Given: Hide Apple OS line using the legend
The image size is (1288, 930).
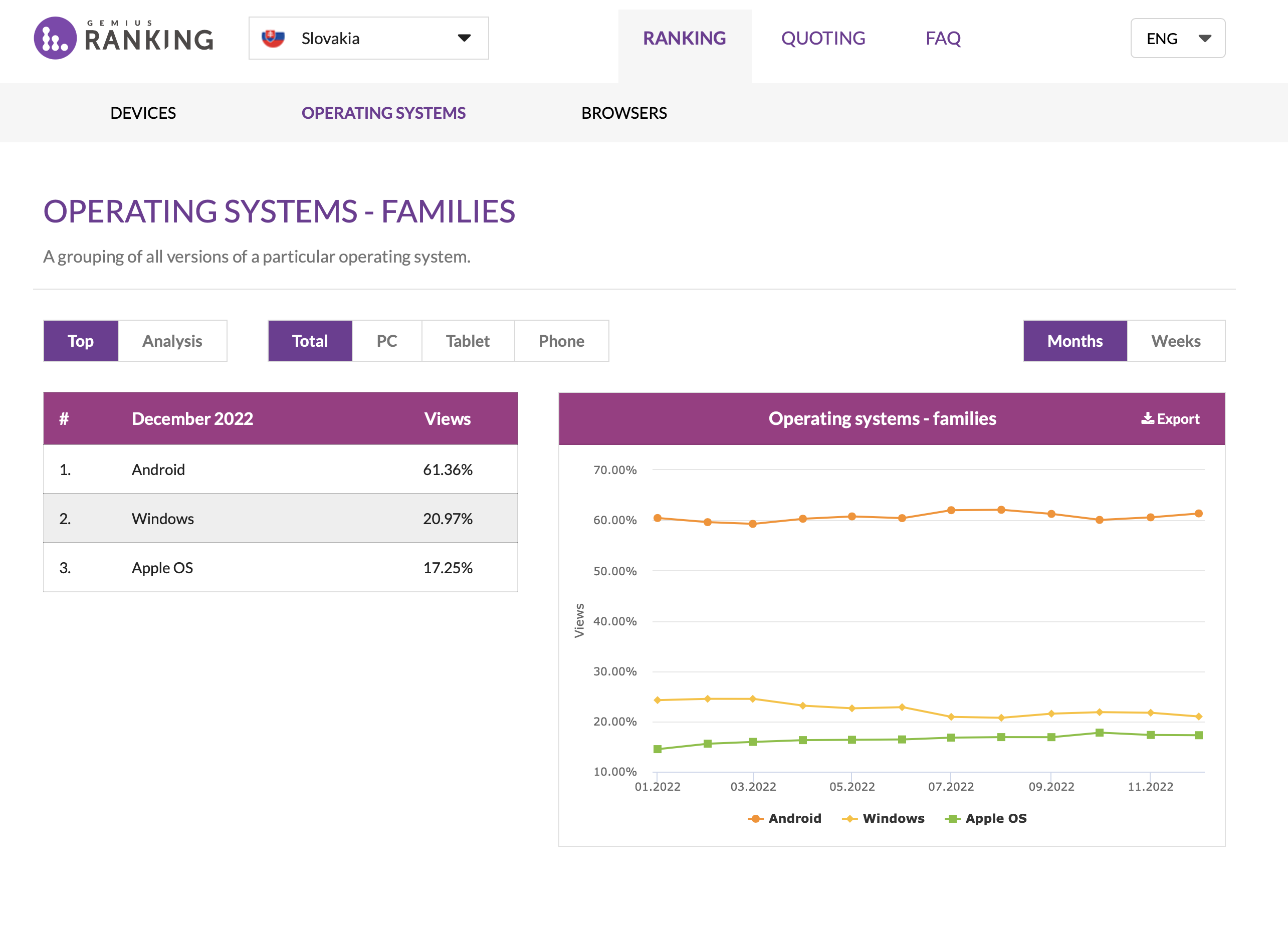Looking at the screenshot, I should [x=952, y=818].
